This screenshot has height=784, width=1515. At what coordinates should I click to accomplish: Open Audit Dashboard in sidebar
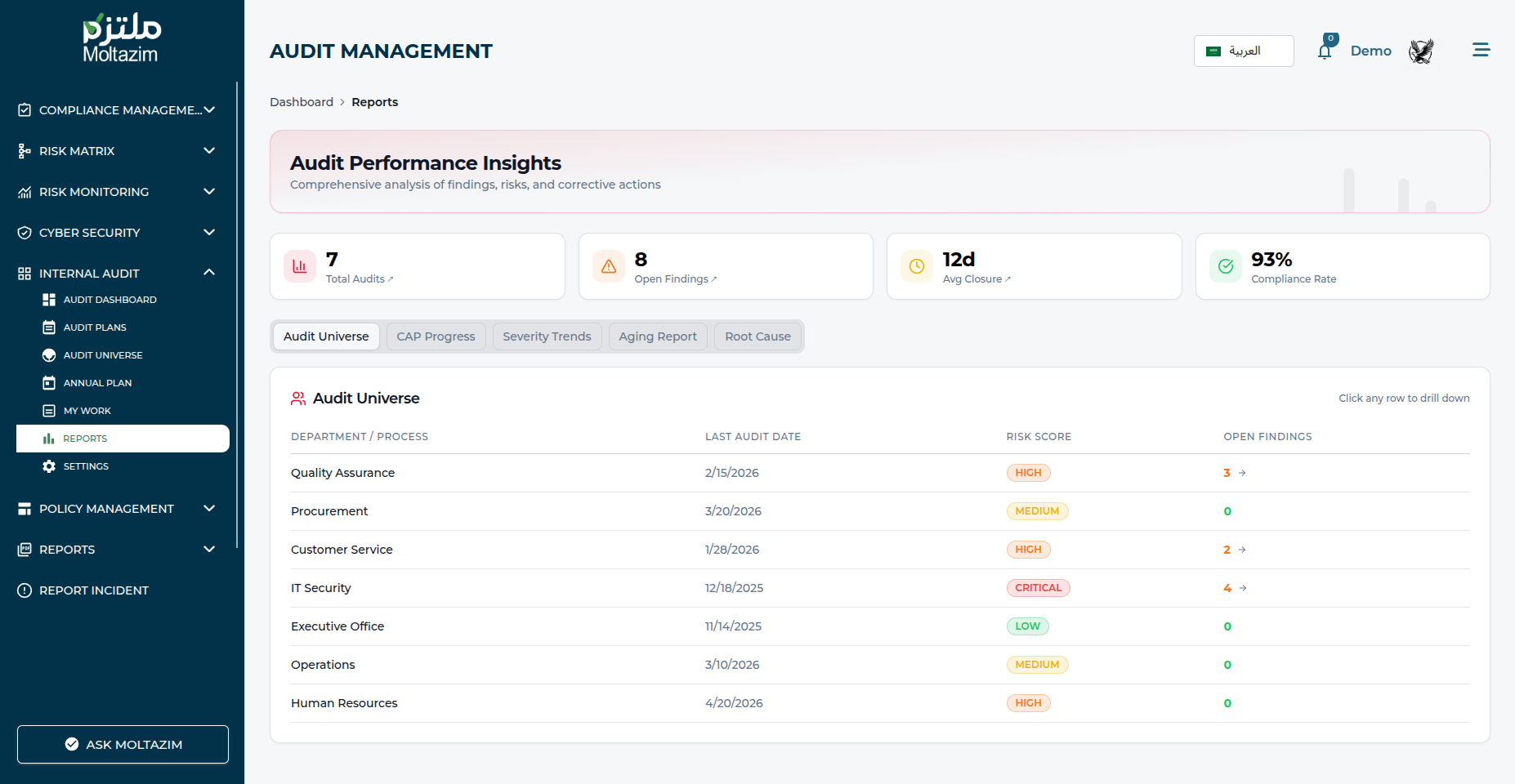(x=109, y=300)
